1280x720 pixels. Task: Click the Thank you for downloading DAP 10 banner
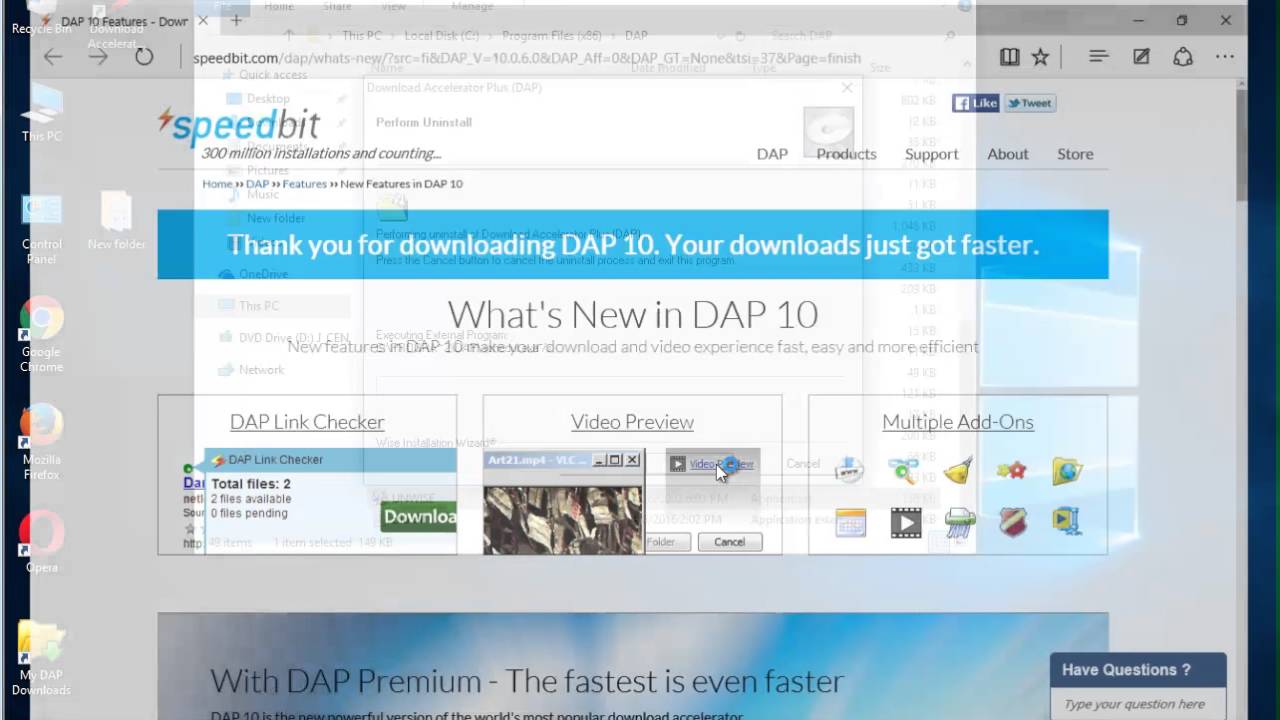pyautogui.click(x=632, y=245)
